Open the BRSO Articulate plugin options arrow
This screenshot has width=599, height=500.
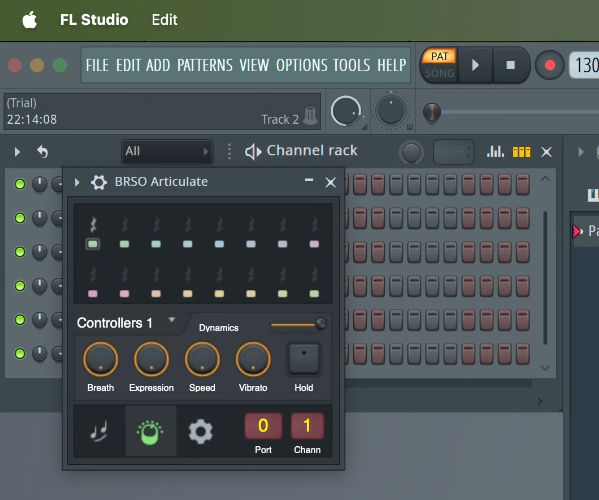tap(77, 182)
